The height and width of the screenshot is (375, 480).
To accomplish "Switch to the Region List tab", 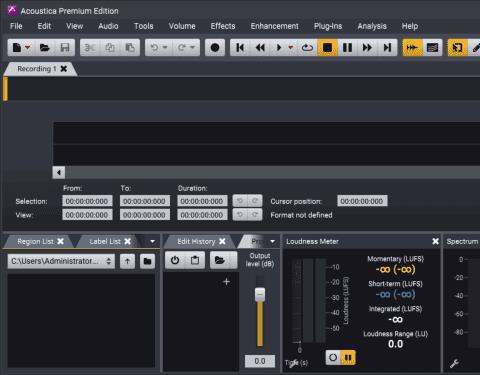I will (x=35, y=241).
